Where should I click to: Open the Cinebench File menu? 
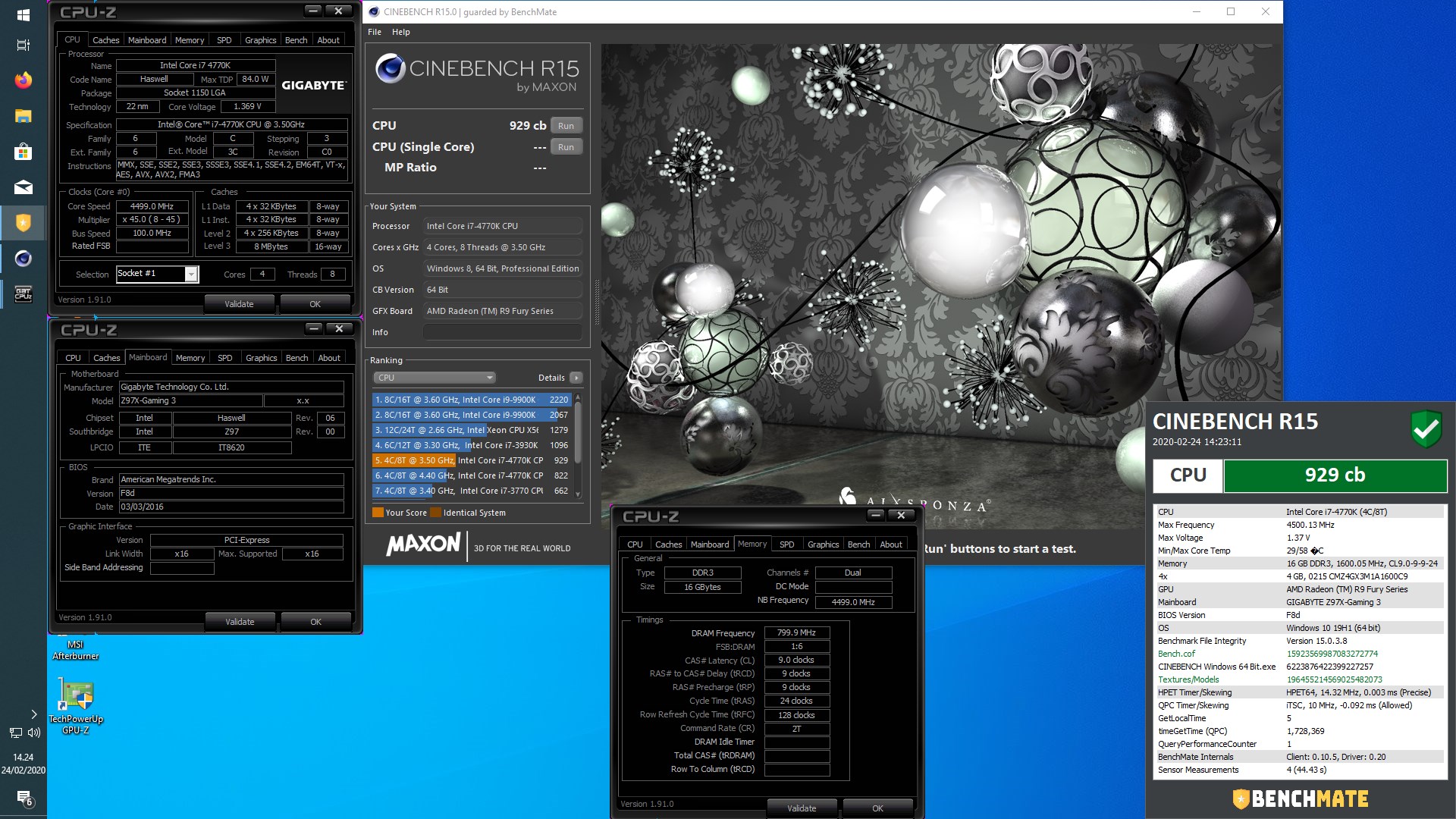[375, 32]
